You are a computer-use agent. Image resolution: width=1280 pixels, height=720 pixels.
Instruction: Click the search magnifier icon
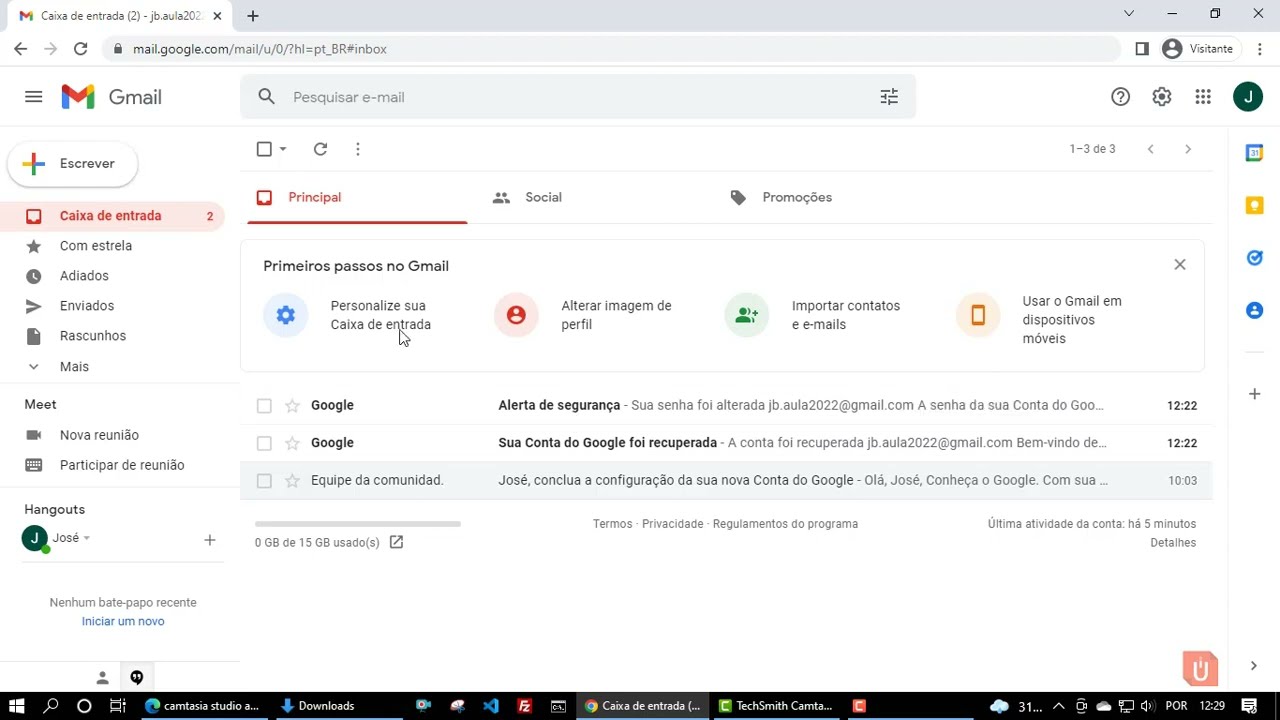click(266, 97)
